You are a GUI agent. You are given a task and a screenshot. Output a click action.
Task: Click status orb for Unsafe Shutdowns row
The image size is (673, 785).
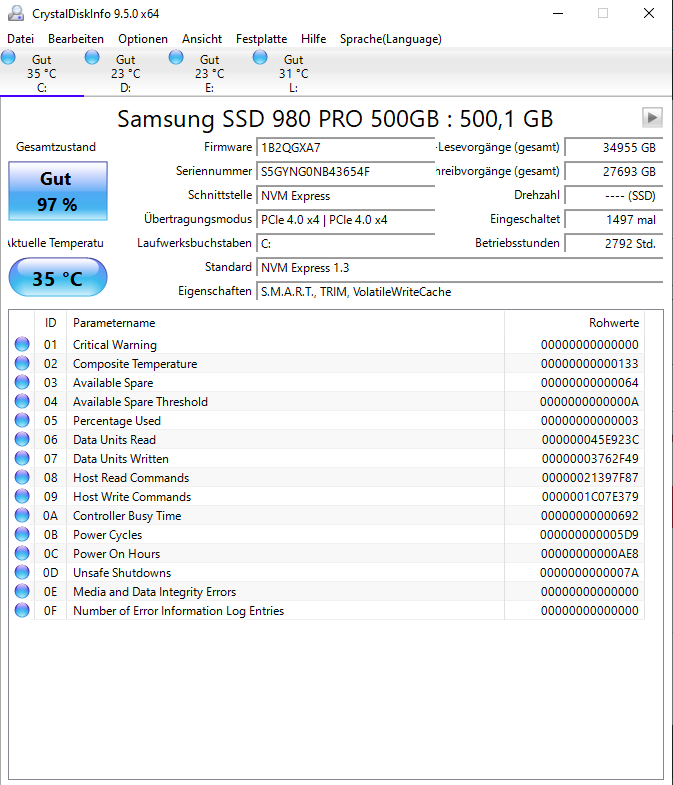point(22,572)
